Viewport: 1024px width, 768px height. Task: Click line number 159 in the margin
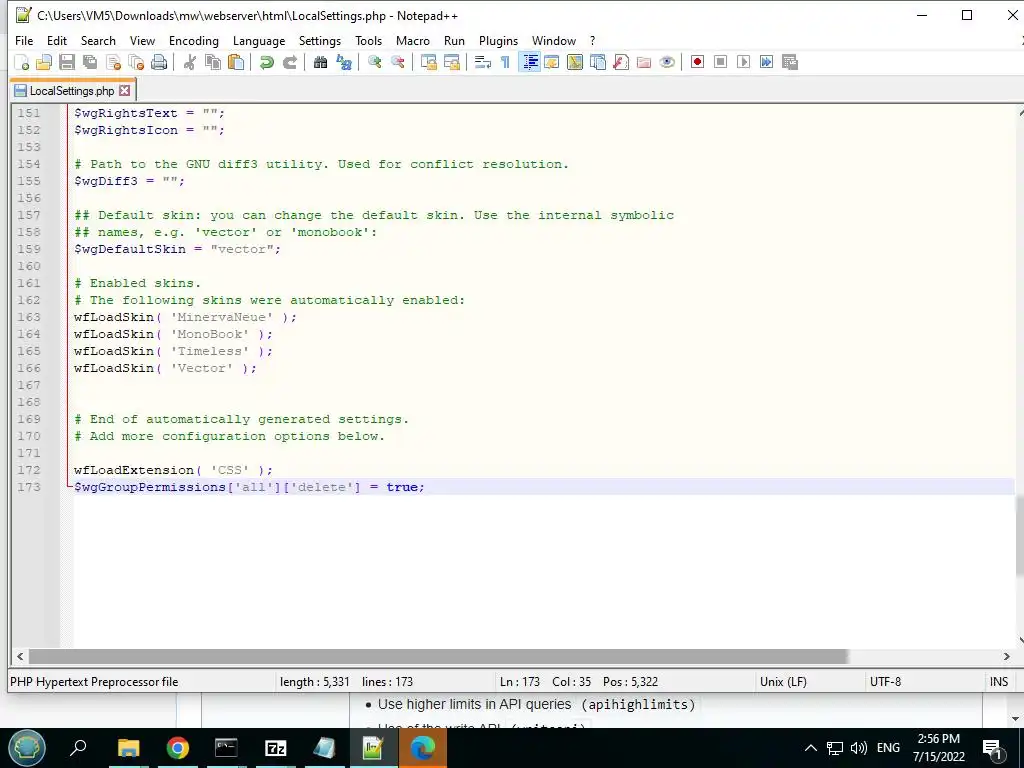(x=29, y=249)
